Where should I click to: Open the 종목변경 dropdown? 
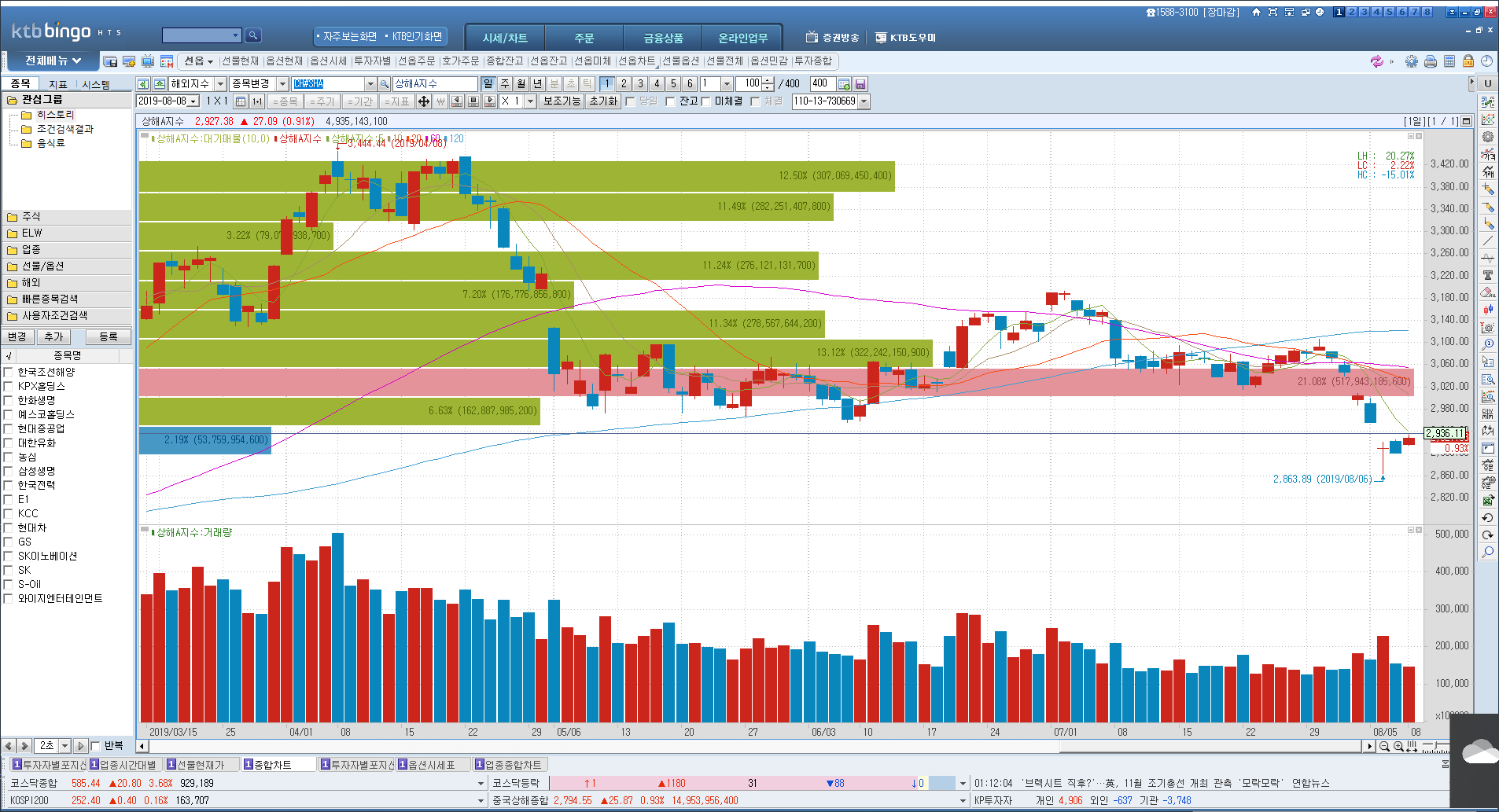(282, 83)
